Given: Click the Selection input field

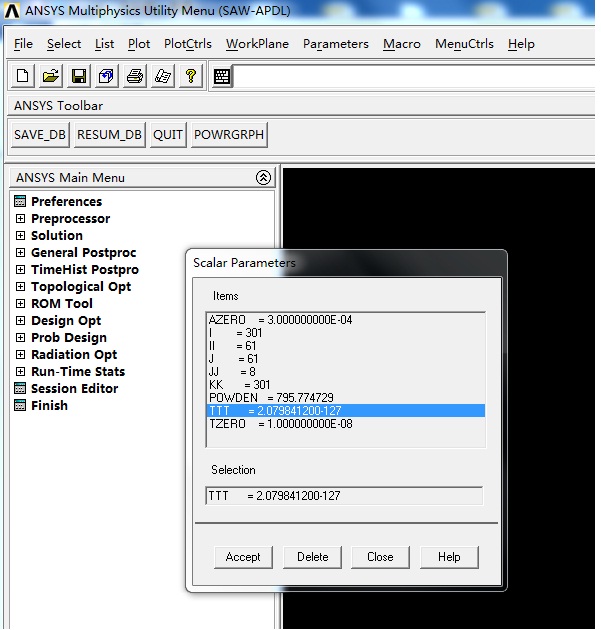Looking at the screenshot, I should [344, 495].
